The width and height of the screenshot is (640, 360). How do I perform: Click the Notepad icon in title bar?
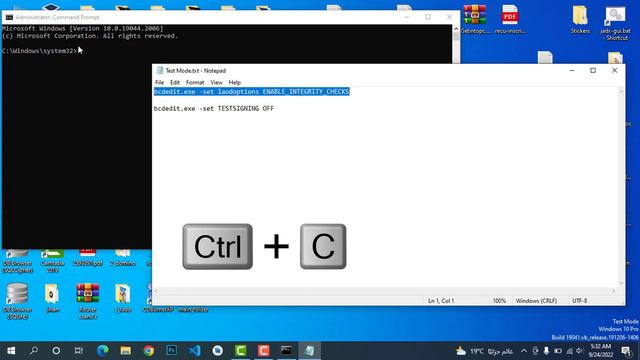tap(160, 71)
